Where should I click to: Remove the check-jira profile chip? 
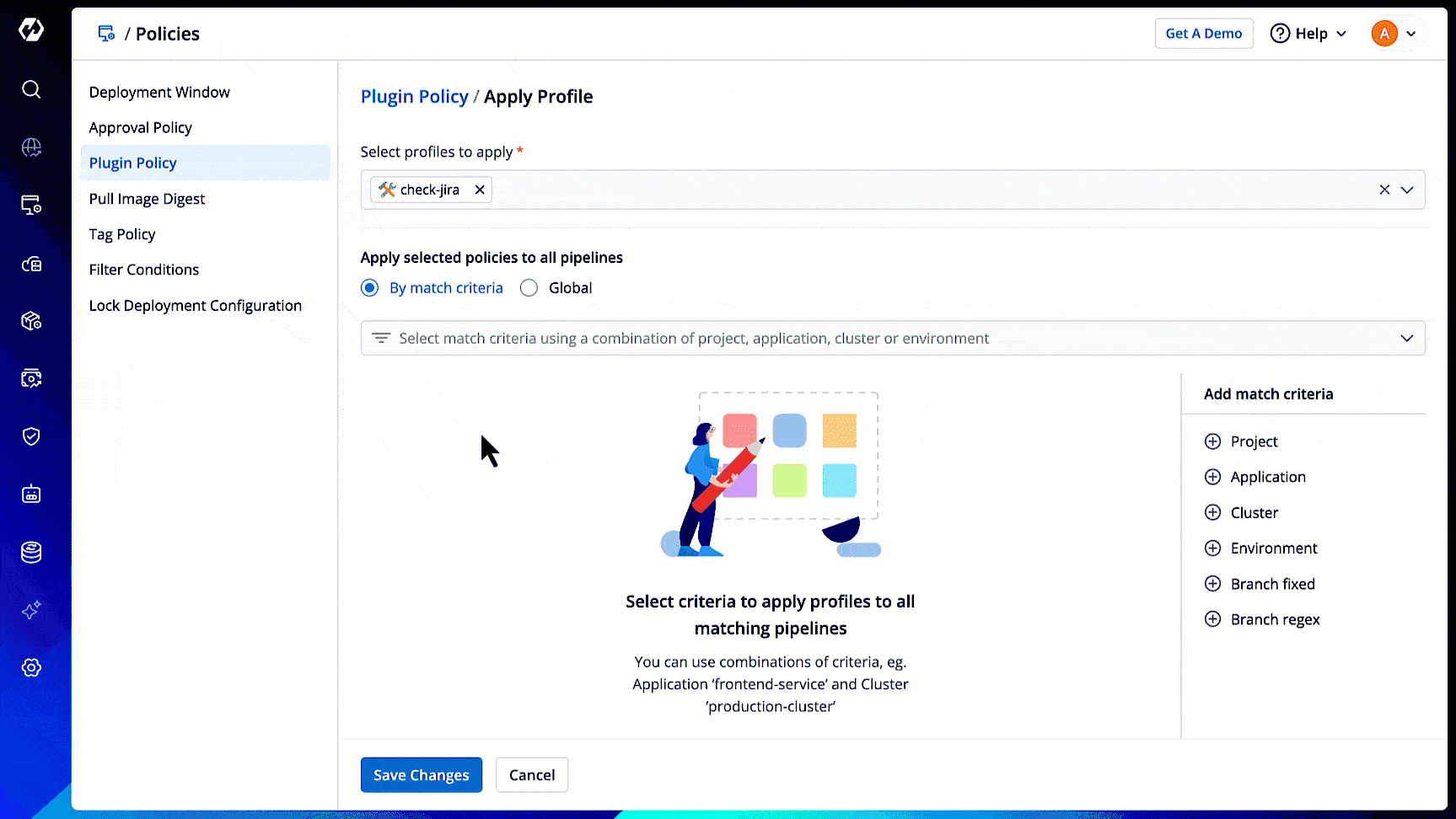point(480,190)
